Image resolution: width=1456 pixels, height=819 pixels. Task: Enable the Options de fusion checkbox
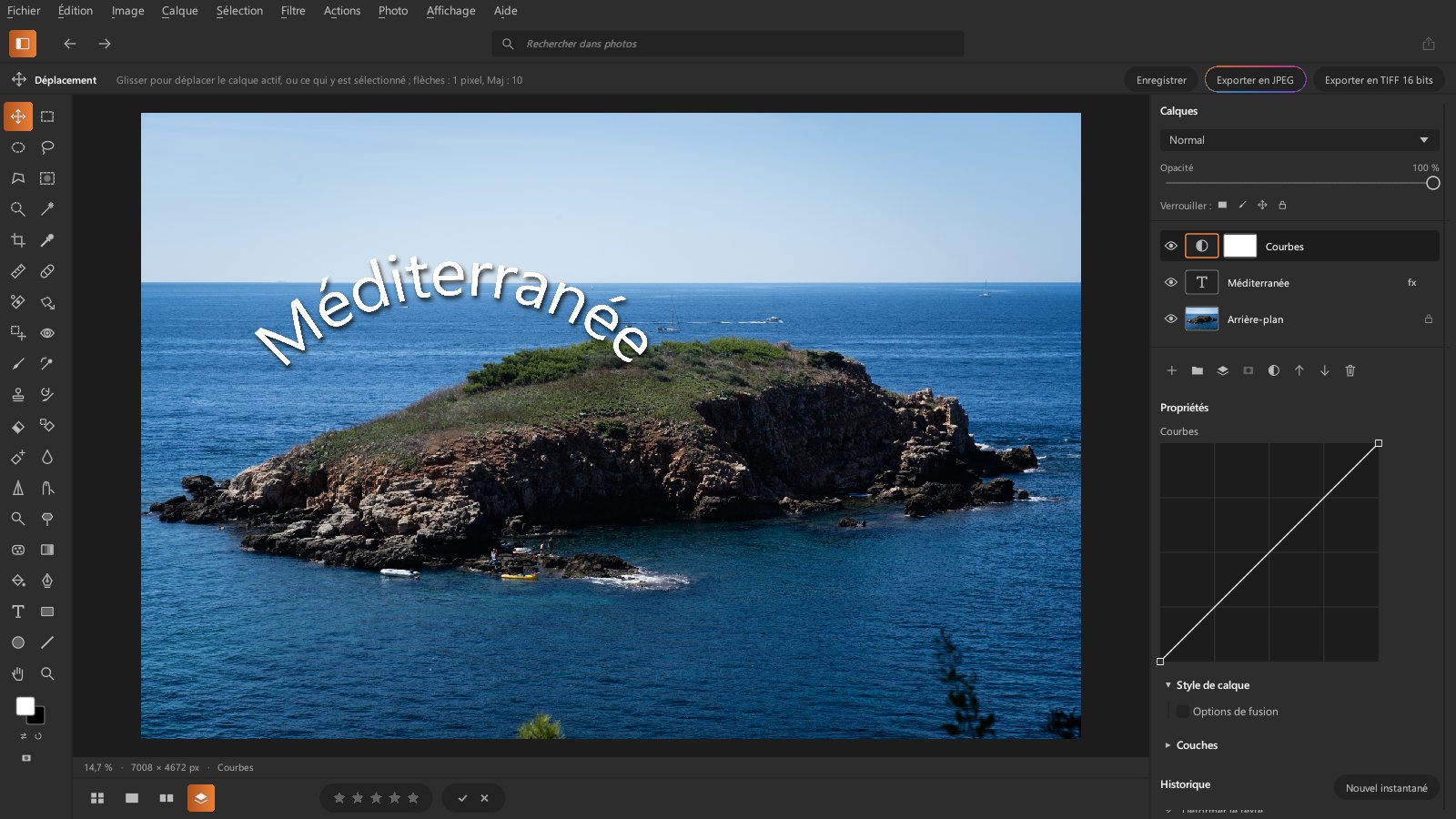point(1183,712)
